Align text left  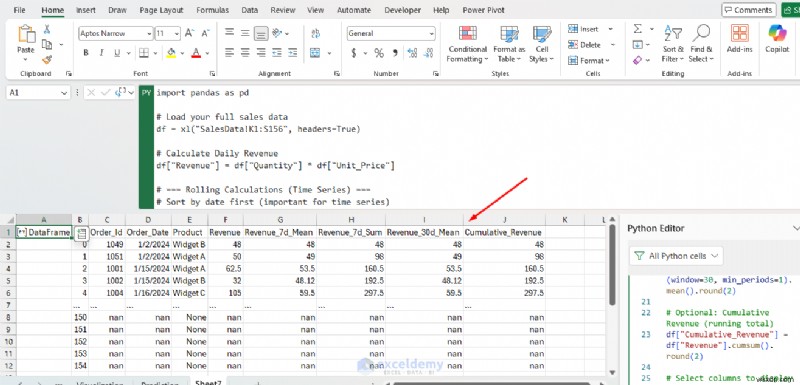230,53
